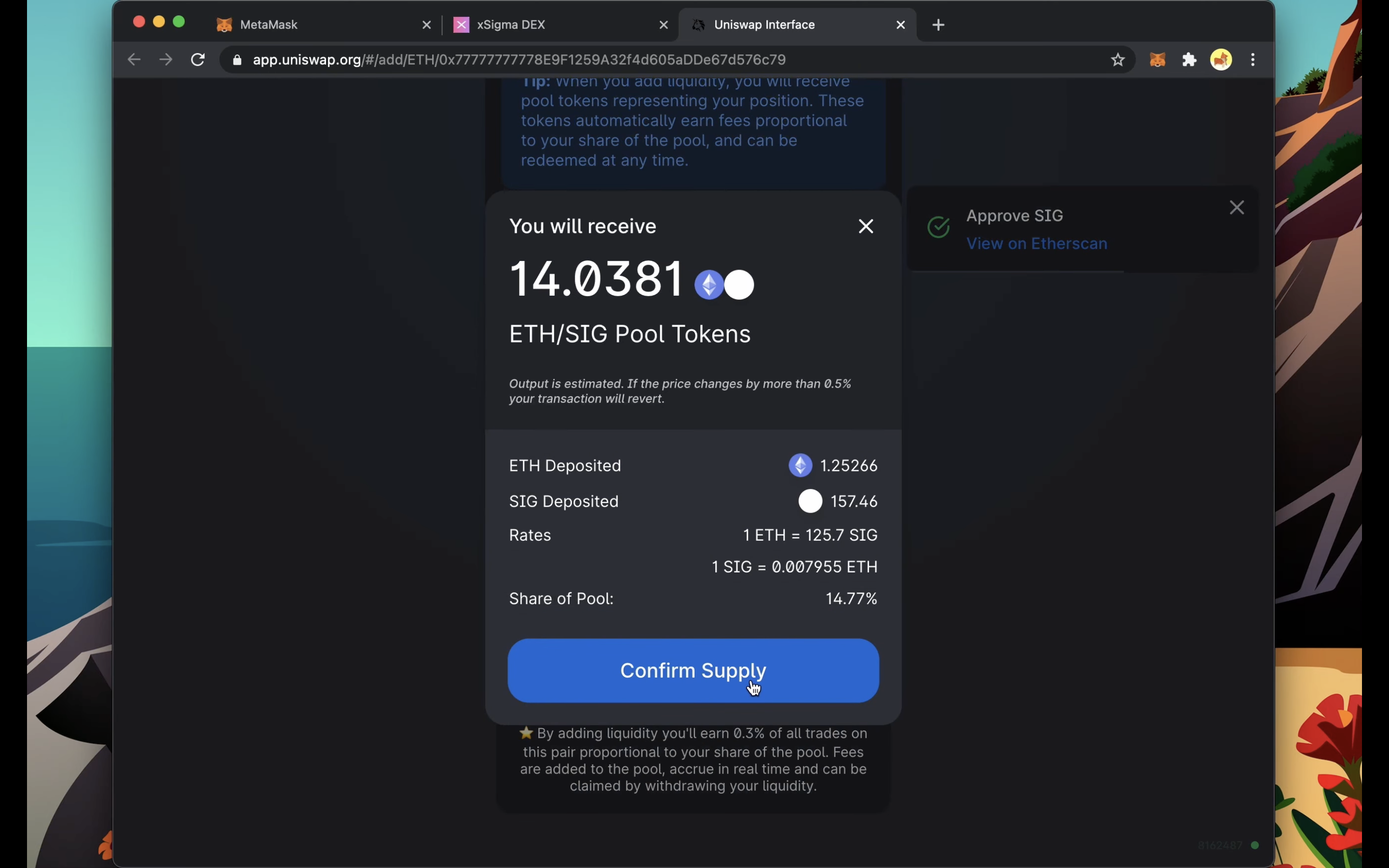The image size is (1389, 868).
Task: Bookmark this page with star icon
Action: [1117, 60]
